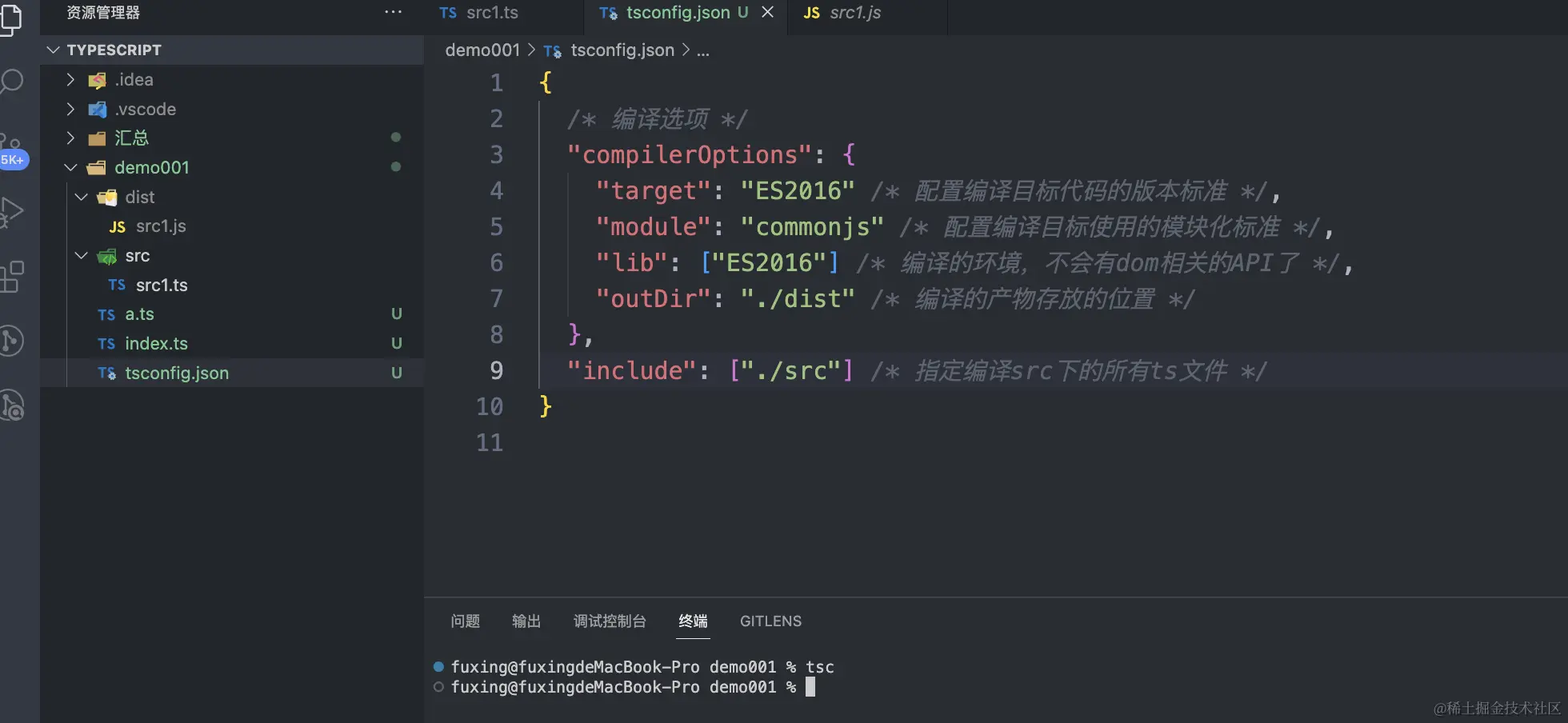Image resolution: width=1568 pixels, height=723 pixels.
Task: Click the TS icon beside a.ts
Action: click(x=106, y=315)
